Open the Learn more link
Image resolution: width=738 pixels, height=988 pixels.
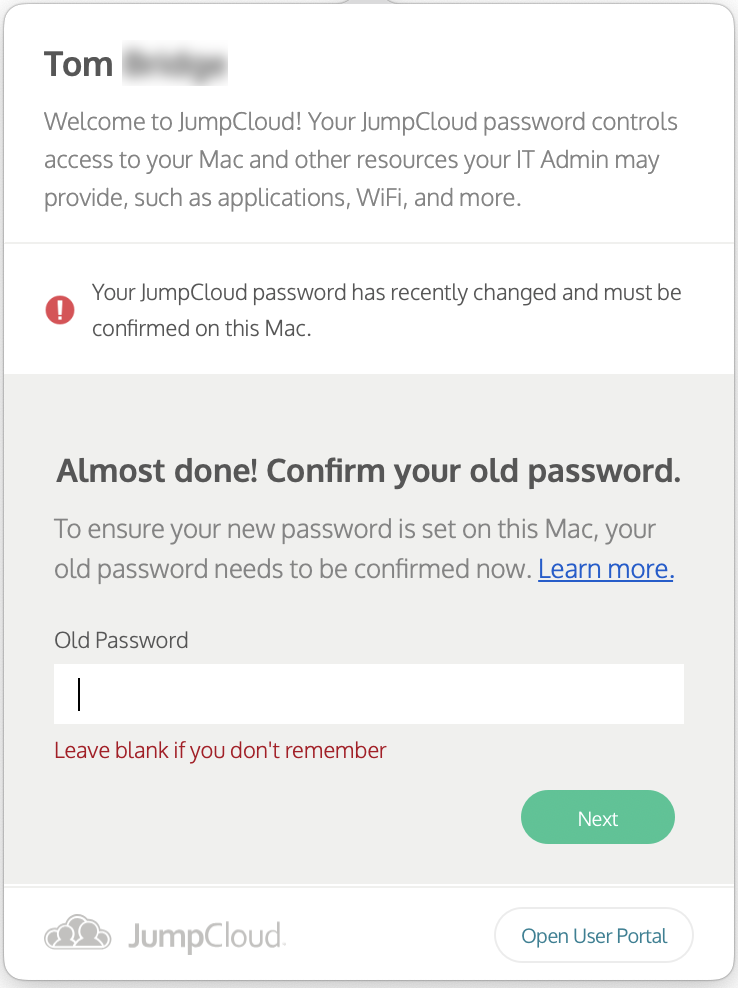tap(606, 569)
